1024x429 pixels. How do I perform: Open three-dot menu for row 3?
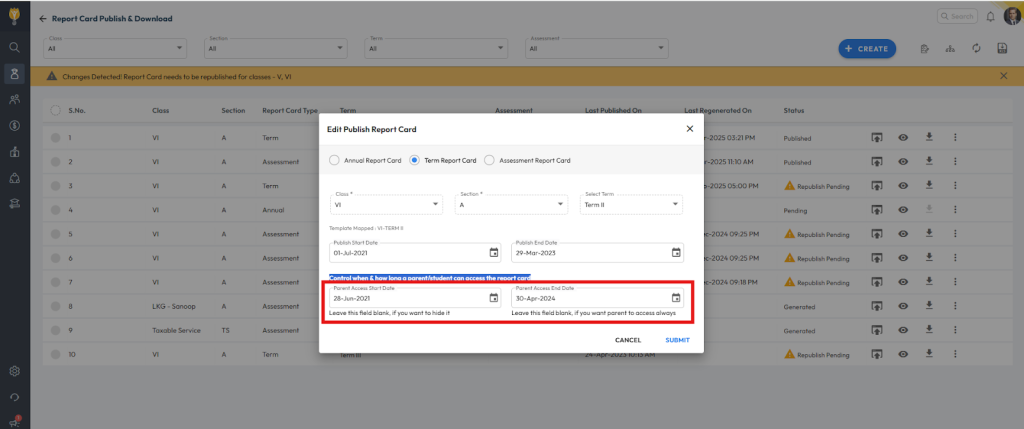pyautogui.click(x=954, y=186)
